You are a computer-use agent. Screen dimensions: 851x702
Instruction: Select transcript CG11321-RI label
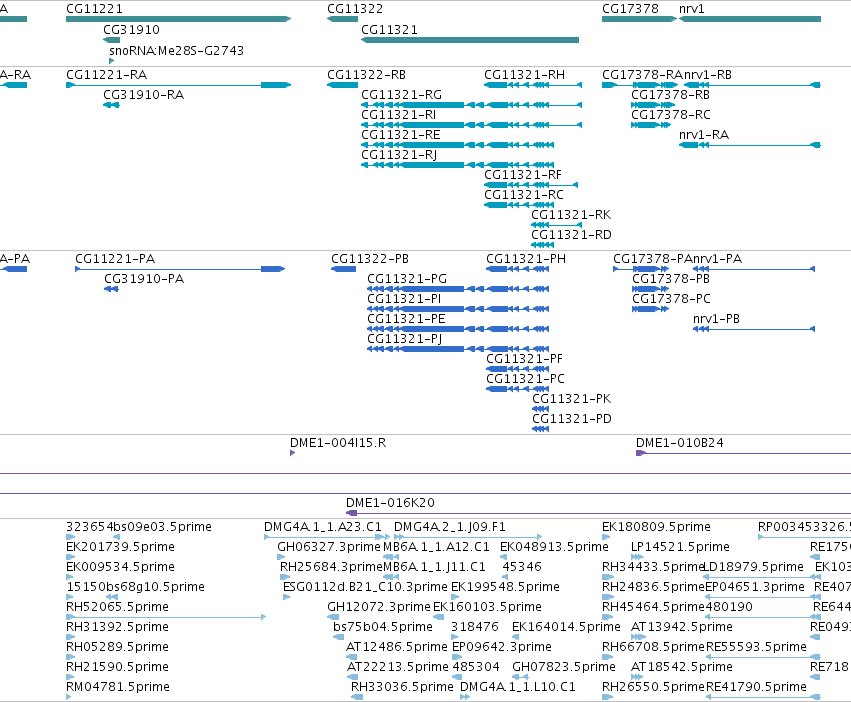coord(398,115)
